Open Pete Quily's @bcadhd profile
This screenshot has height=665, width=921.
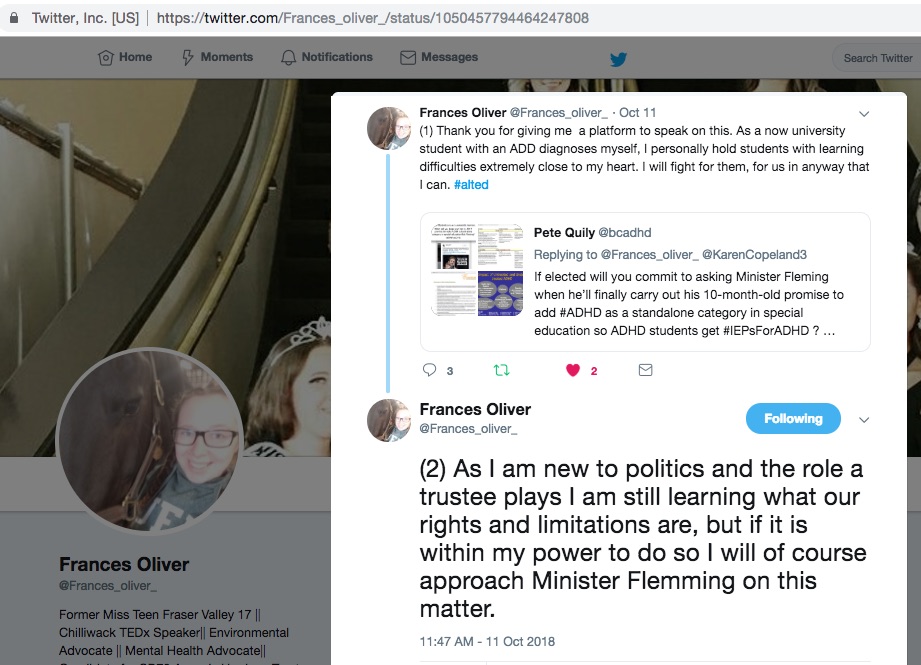point(624,233)
